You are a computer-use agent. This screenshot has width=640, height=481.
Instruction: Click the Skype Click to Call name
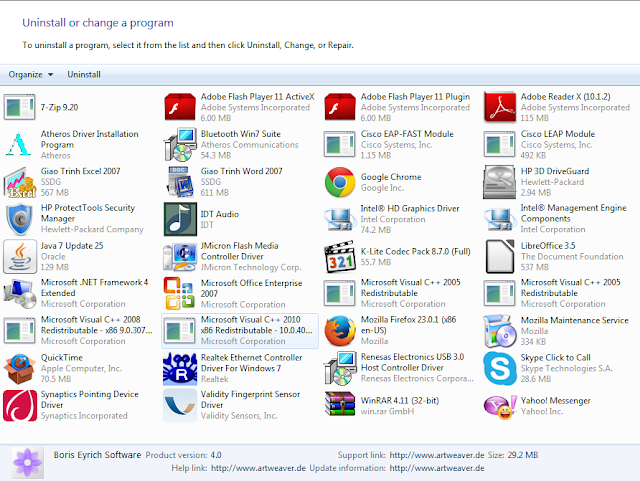(556, 357)
